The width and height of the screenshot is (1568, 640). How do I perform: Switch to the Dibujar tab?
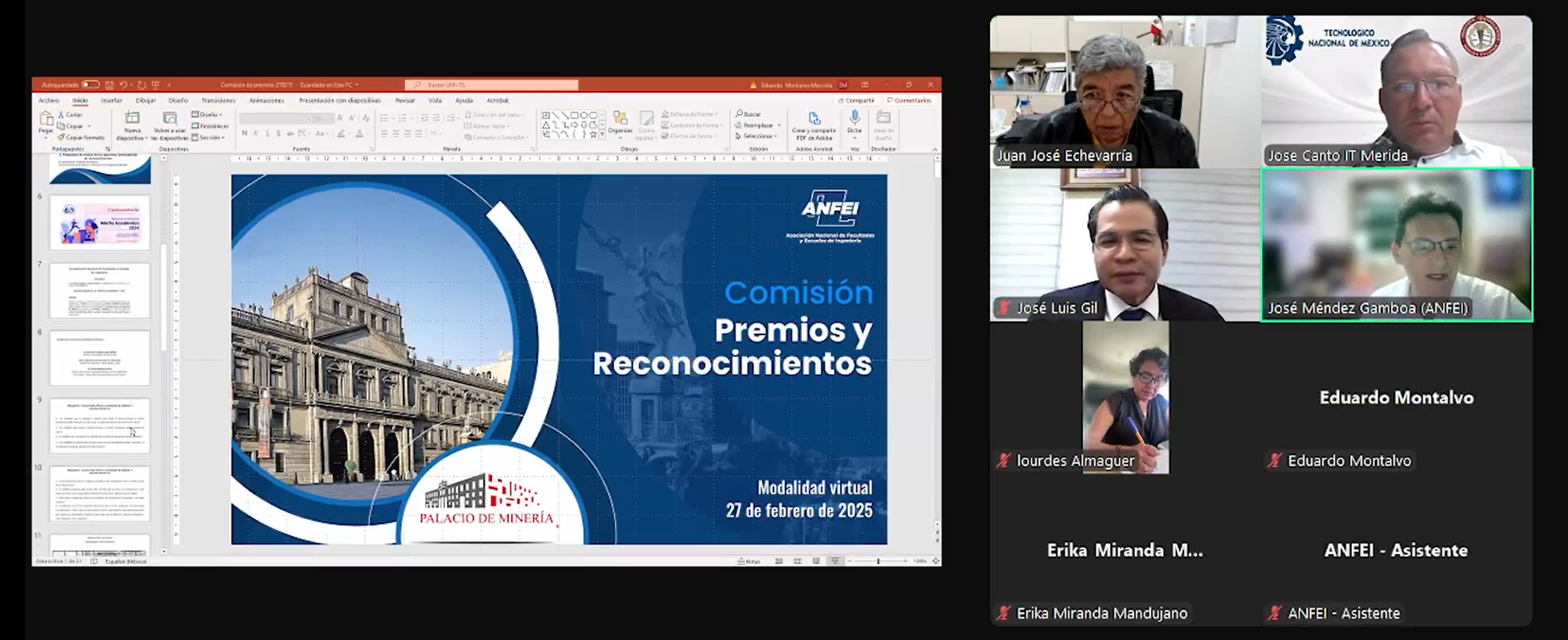146,100
